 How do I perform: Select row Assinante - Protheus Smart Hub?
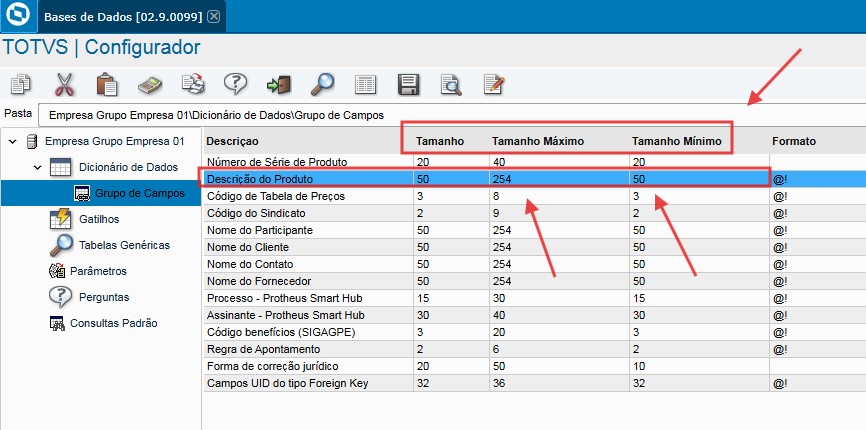point(535,315)
